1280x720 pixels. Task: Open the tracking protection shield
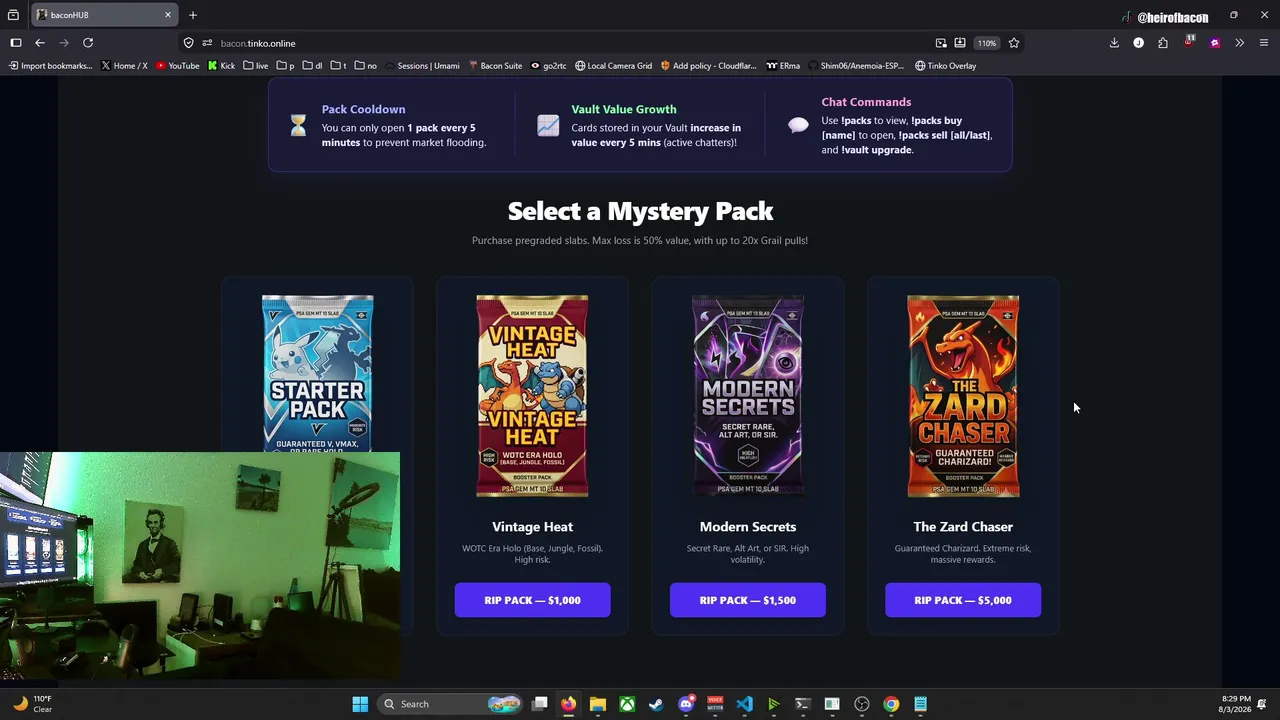click(x=188, y=43)
